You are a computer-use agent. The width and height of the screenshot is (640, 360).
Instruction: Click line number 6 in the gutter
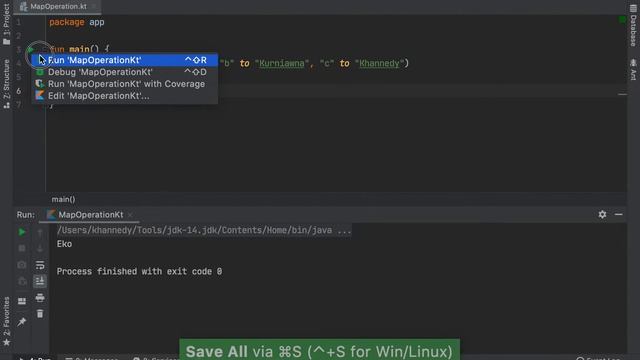[x=19, y=91]
